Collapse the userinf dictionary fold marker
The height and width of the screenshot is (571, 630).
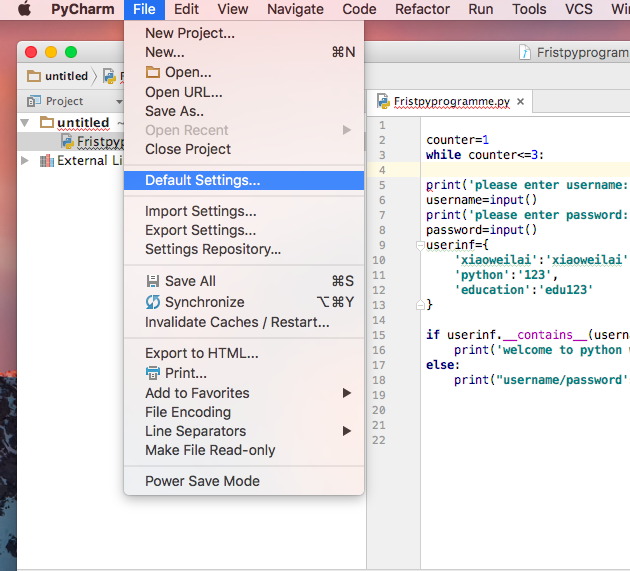[420, 246]
